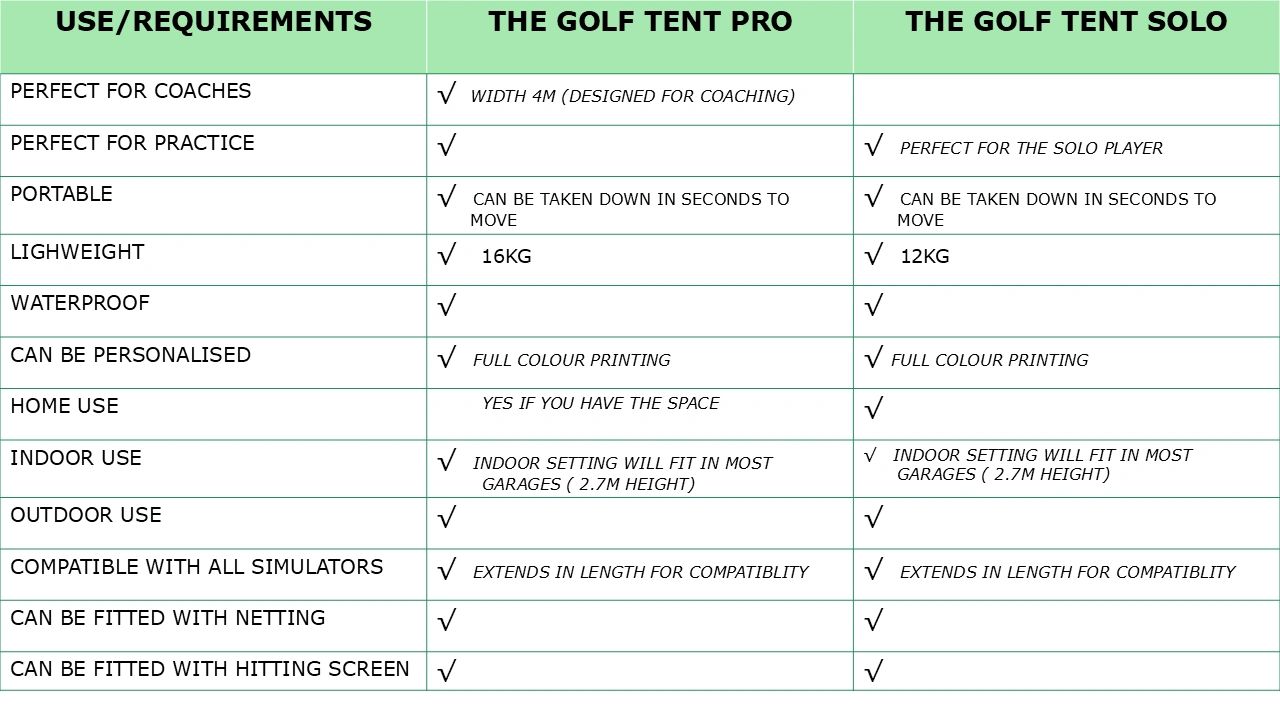Click "Yes if you have the space" text

(x=600, y=403)
